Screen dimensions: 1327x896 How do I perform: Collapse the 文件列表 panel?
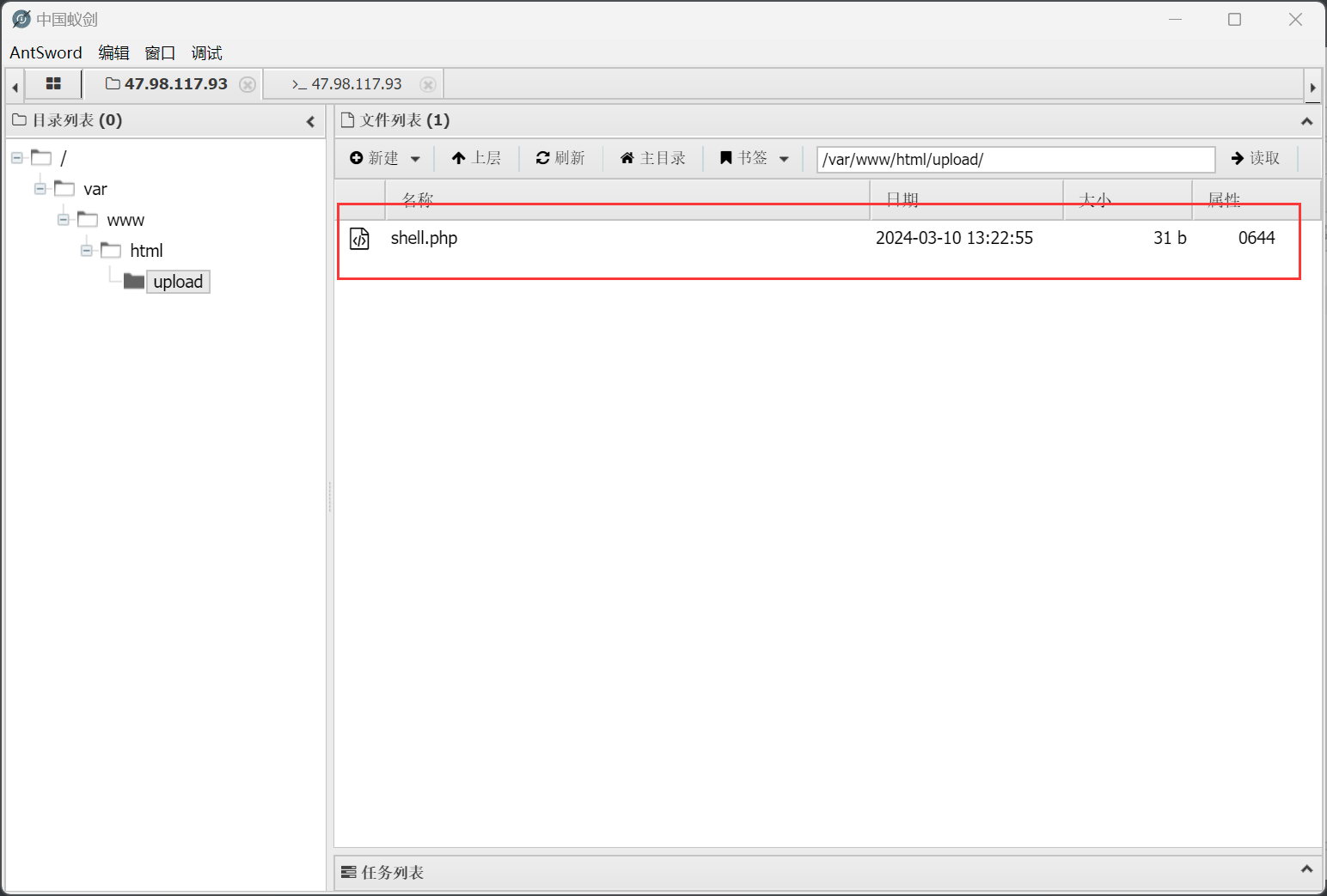(1306, 121)
